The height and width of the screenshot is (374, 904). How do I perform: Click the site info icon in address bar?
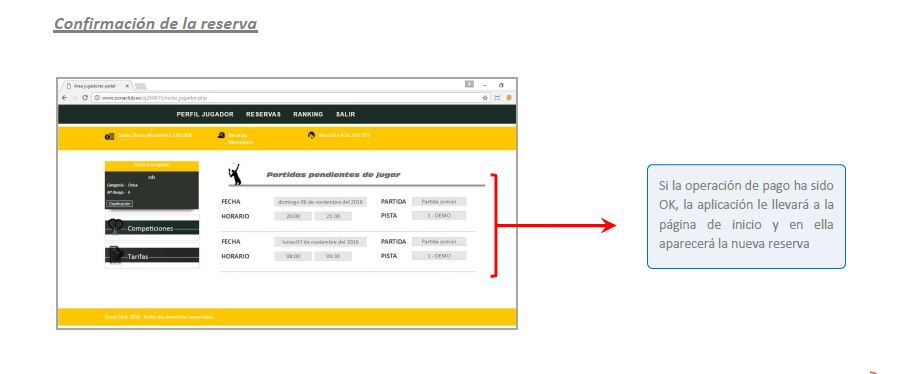96,98
